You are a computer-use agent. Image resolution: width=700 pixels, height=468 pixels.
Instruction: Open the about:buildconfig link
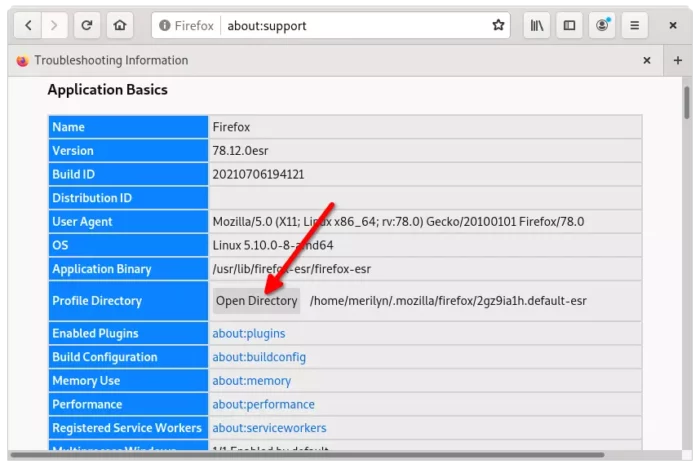[259, 357]
